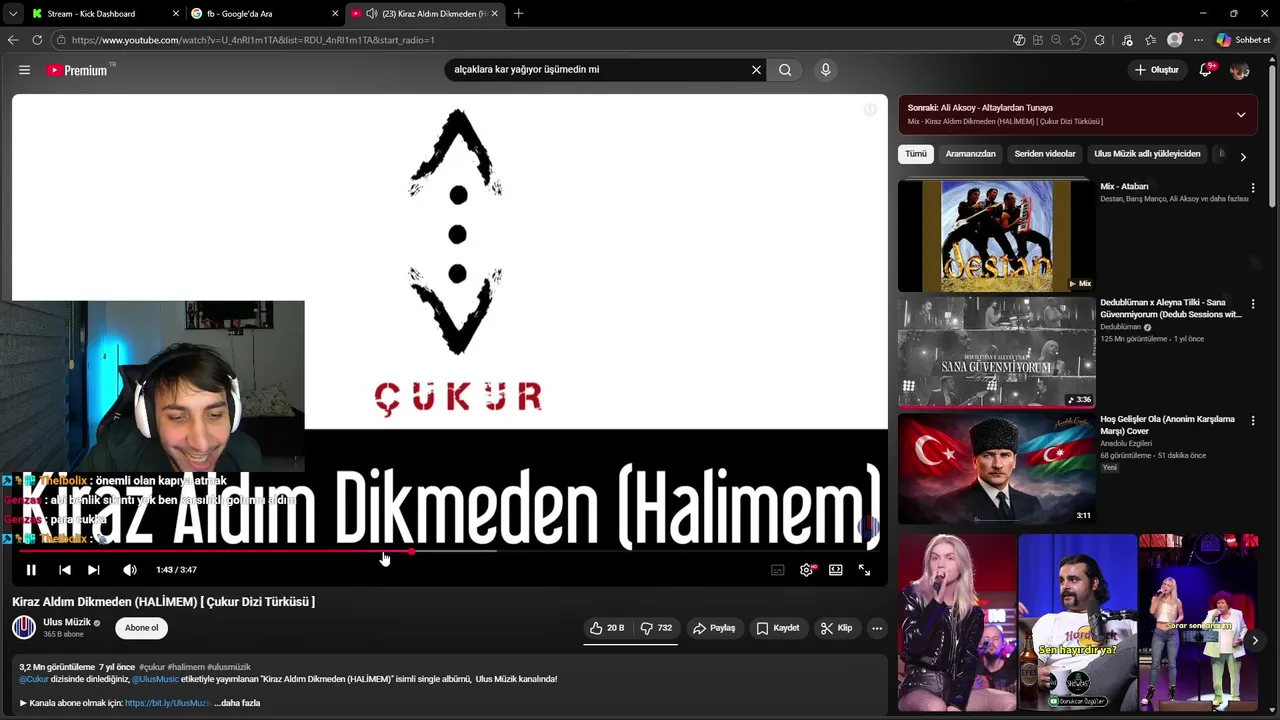
Task: Select the Tümü filter chip
Action: pyautogui.click(x=916, y=154)
